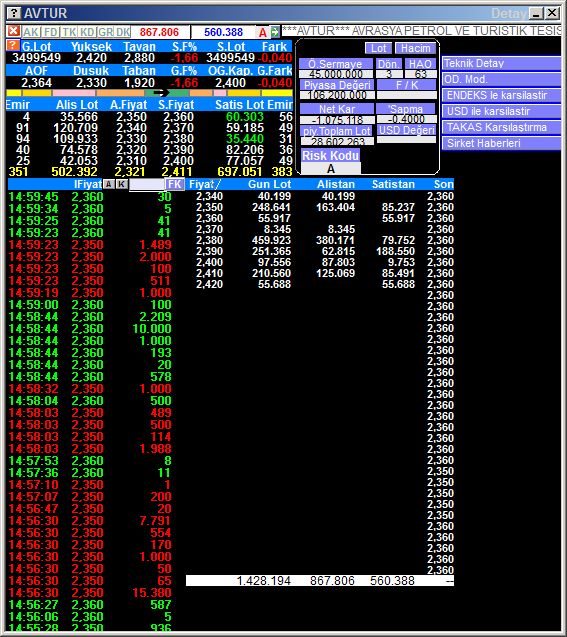Click the 45.000.000 Ö.Sermaye value
This screenshot has height=637, width=567.
pos(336,74)
